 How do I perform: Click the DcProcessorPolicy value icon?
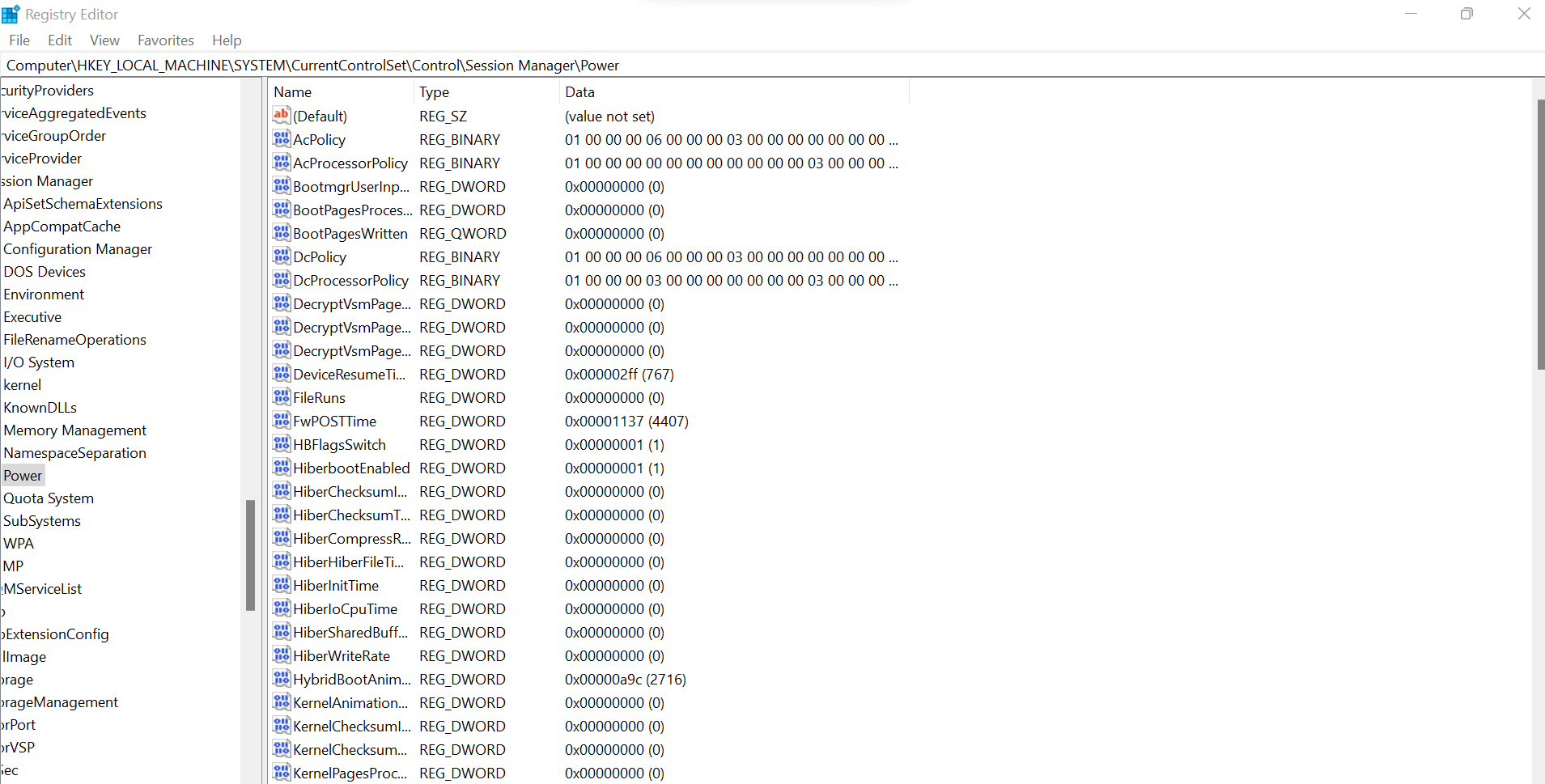(x=281, y=280)
